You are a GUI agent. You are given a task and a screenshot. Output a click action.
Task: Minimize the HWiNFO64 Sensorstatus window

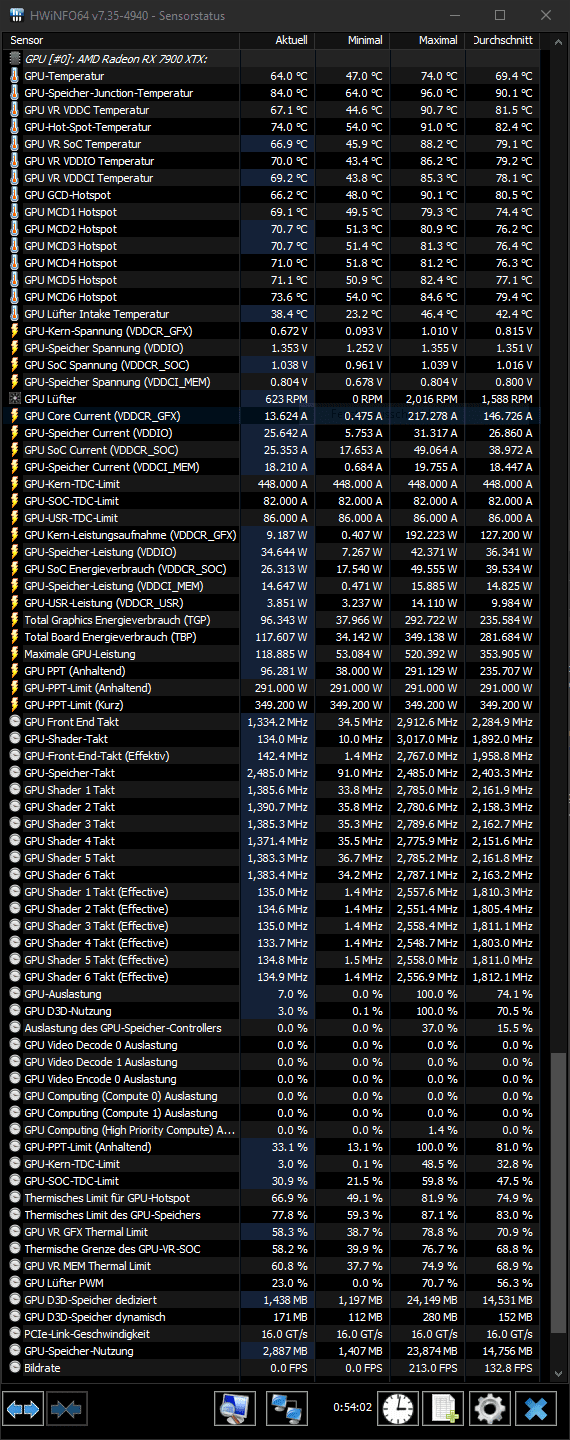point(455,16)
